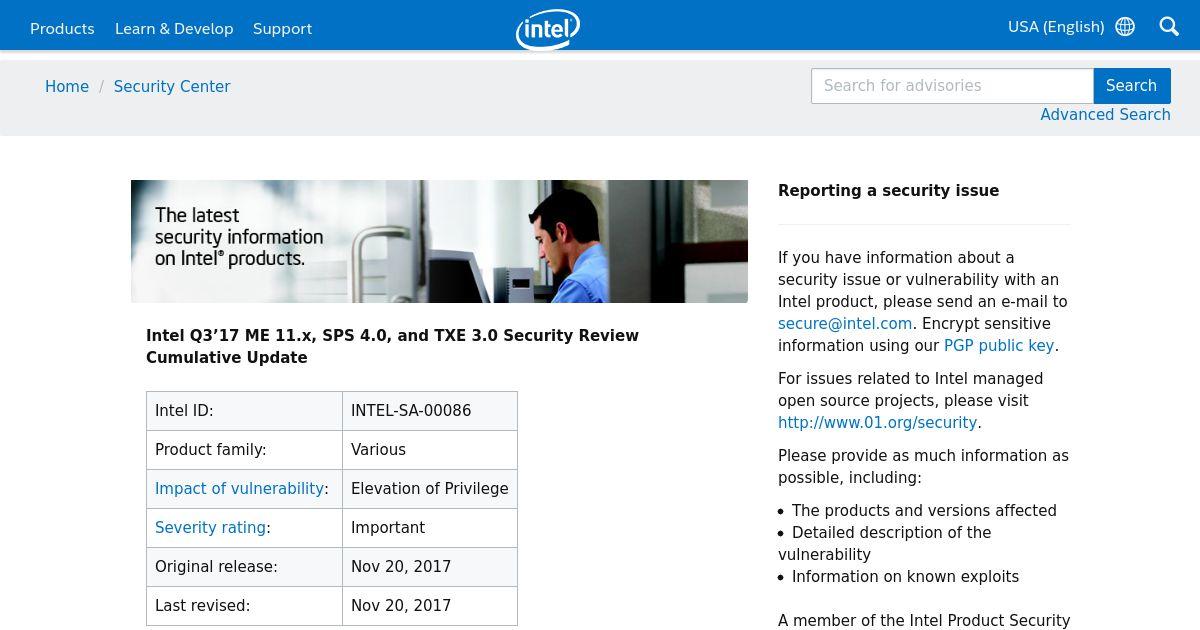This screenshot has height=630, width=1200.
Task: Open the Products menu
Action: point(62,29)
